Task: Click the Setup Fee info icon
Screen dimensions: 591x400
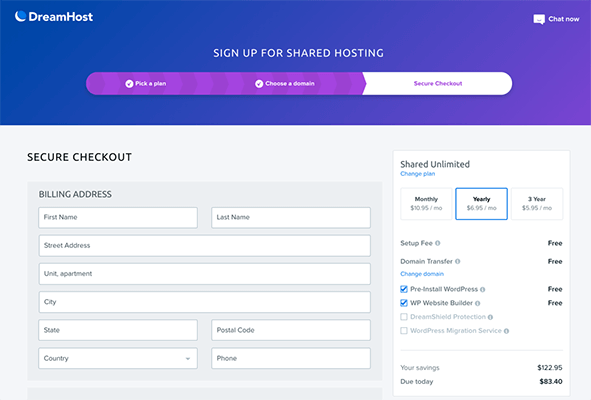Action: pos(438,243)
